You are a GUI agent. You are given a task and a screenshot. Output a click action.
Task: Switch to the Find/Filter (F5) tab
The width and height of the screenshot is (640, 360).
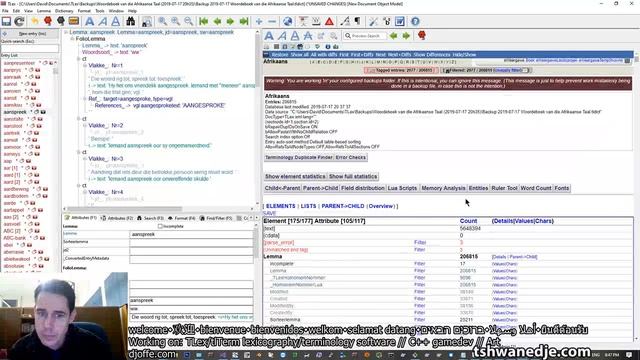[216, 218]
